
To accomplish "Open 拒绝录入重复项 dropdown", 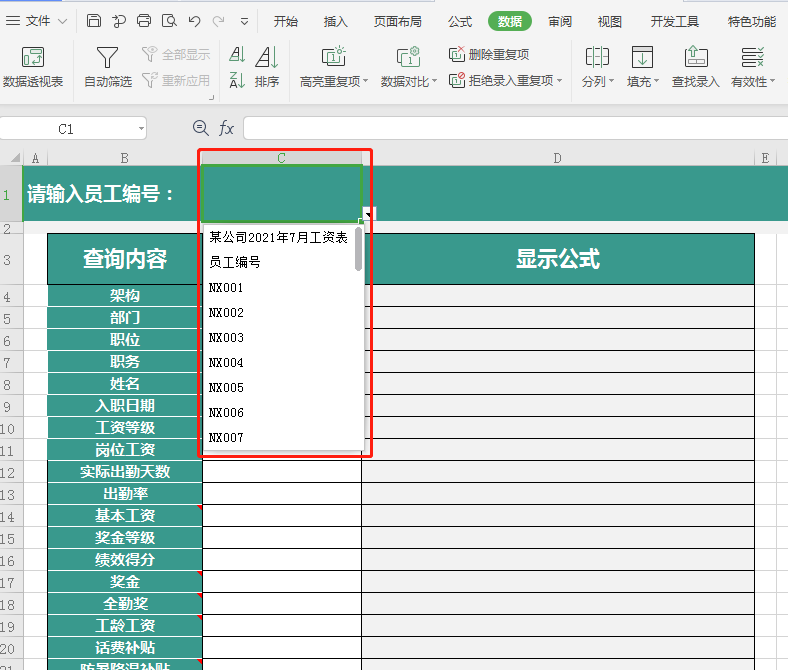I will point(505,80).
